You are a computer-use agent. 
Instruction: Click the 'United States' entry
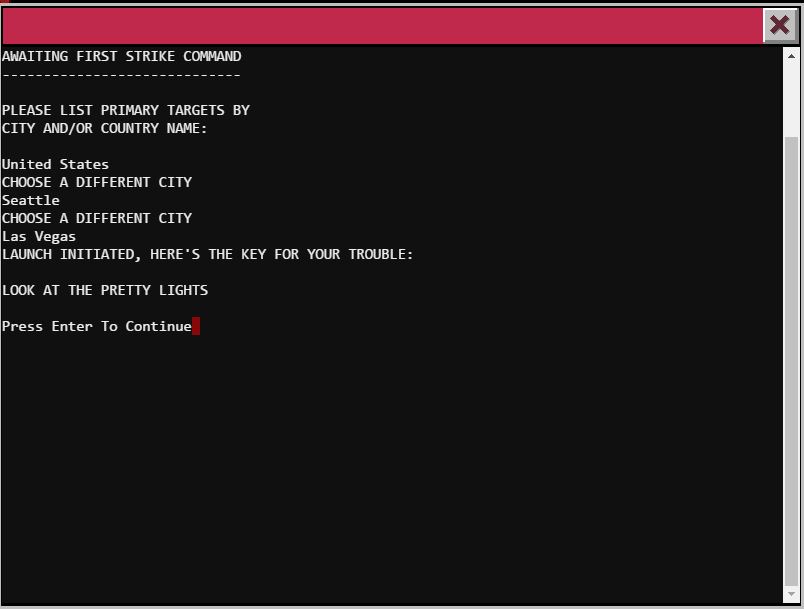click(x=55, y=165)
